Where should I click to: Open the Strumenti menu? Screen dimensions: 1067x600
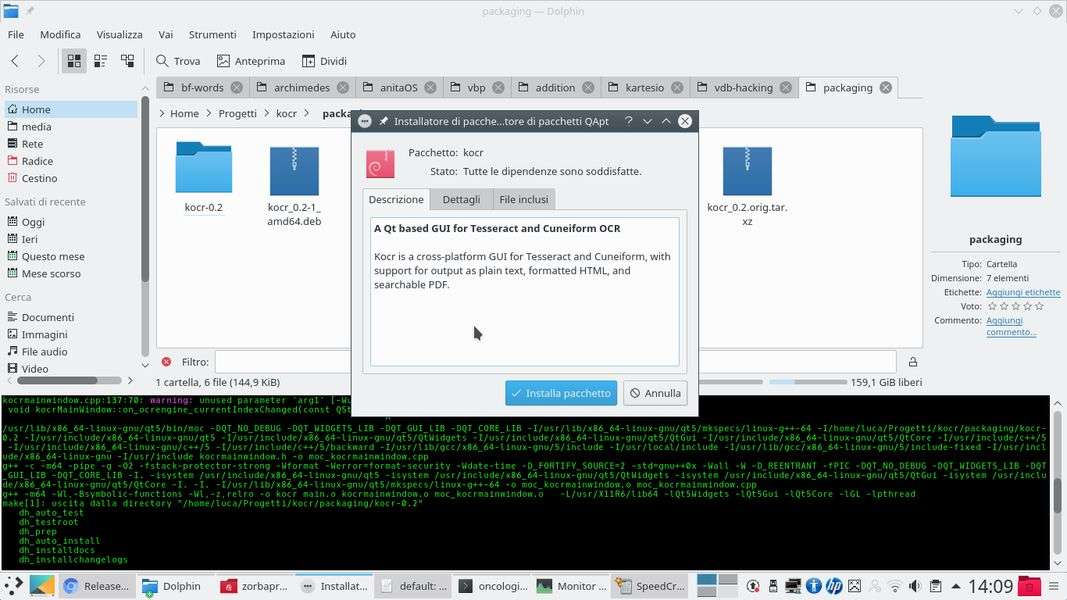coord(212,35)
